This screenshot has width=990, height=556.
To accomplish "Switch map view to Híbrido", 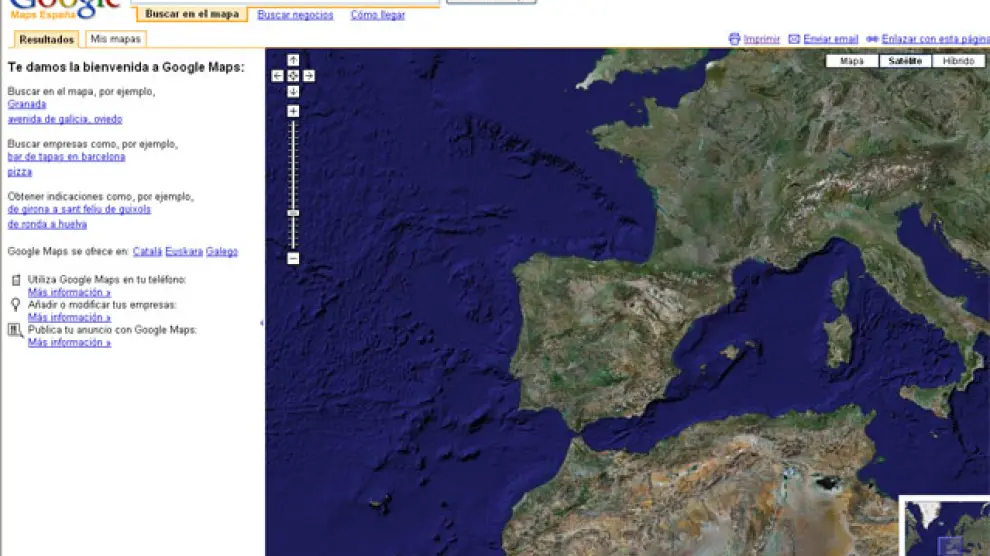I will coord(958,61).
